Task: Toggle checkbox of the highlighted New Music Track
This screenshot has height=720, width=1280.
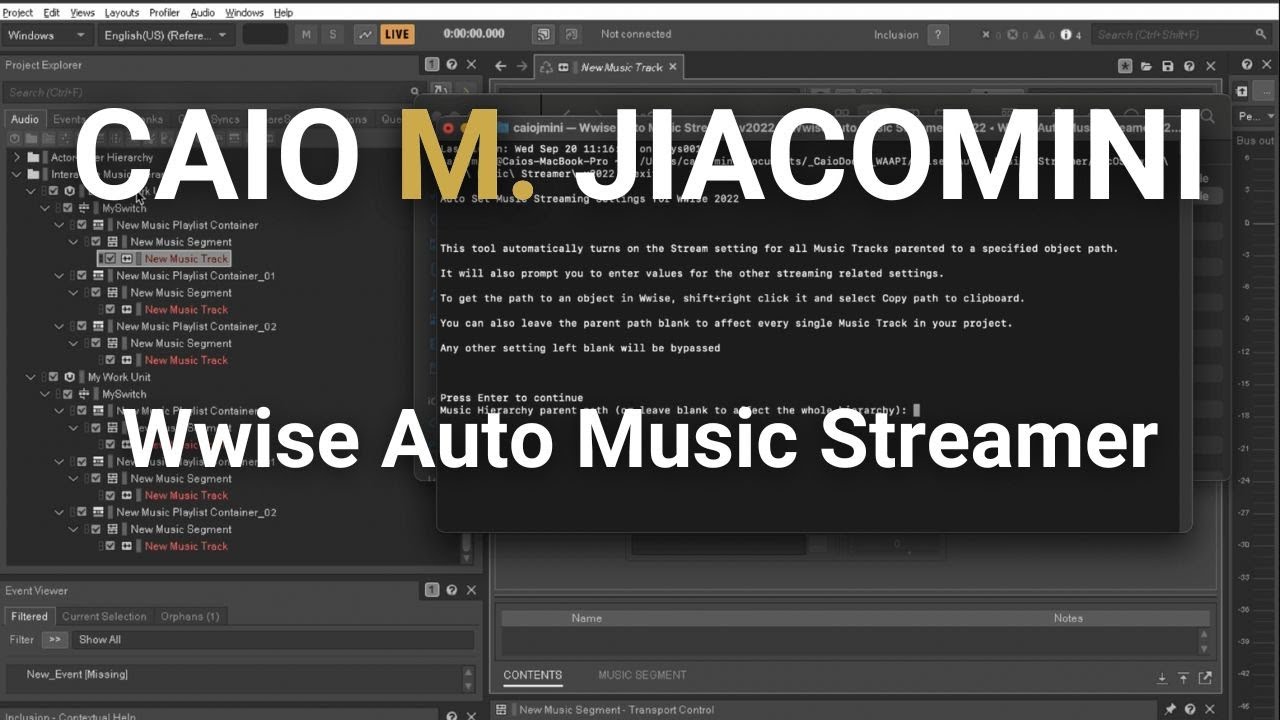Action: point(111,258)
